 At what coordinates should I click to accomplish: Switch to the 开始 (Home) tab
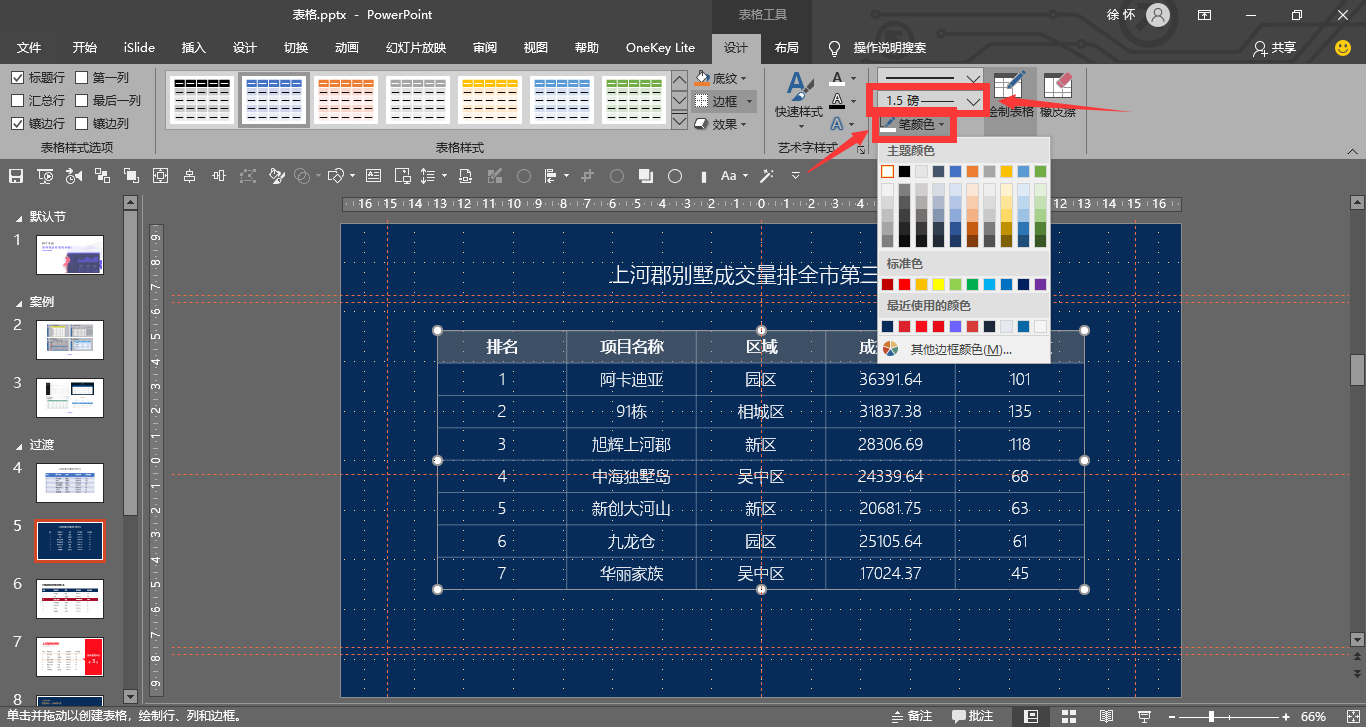pos(85,48)
